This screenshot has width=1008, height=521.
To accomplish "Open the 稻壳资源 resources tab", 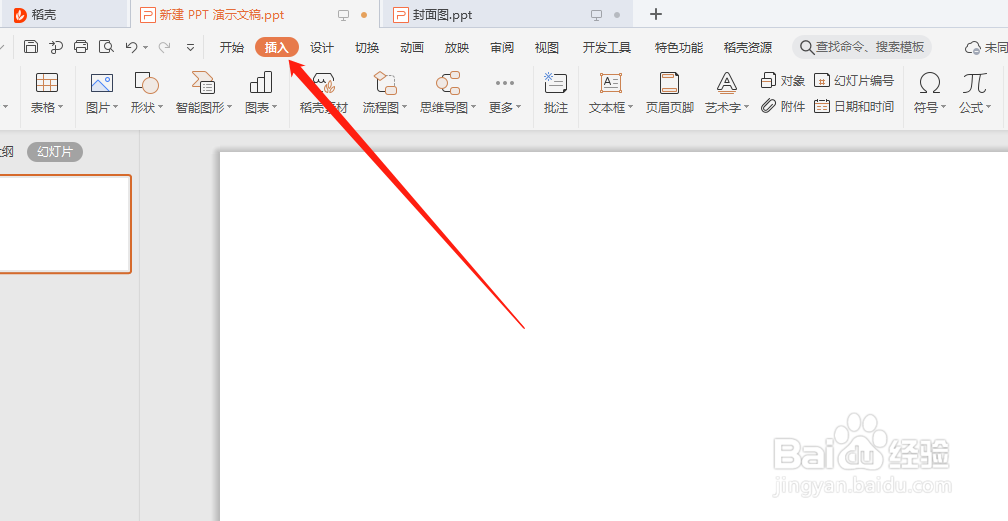I will coord(748,47).
